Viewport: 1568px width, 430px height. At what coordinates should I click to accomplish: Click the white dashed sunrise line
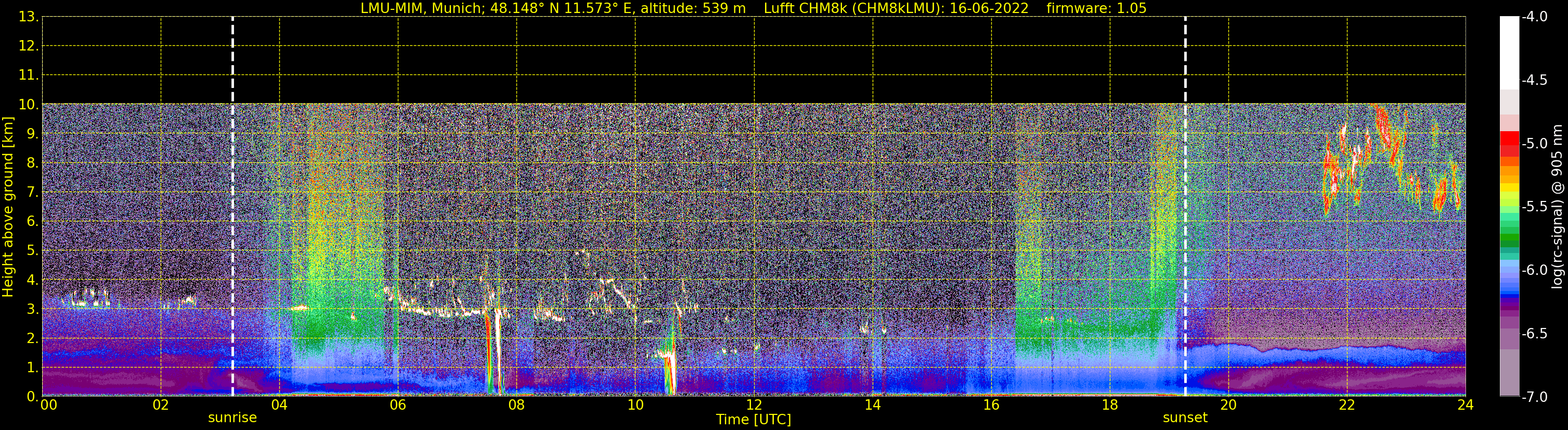click(232, 207)
